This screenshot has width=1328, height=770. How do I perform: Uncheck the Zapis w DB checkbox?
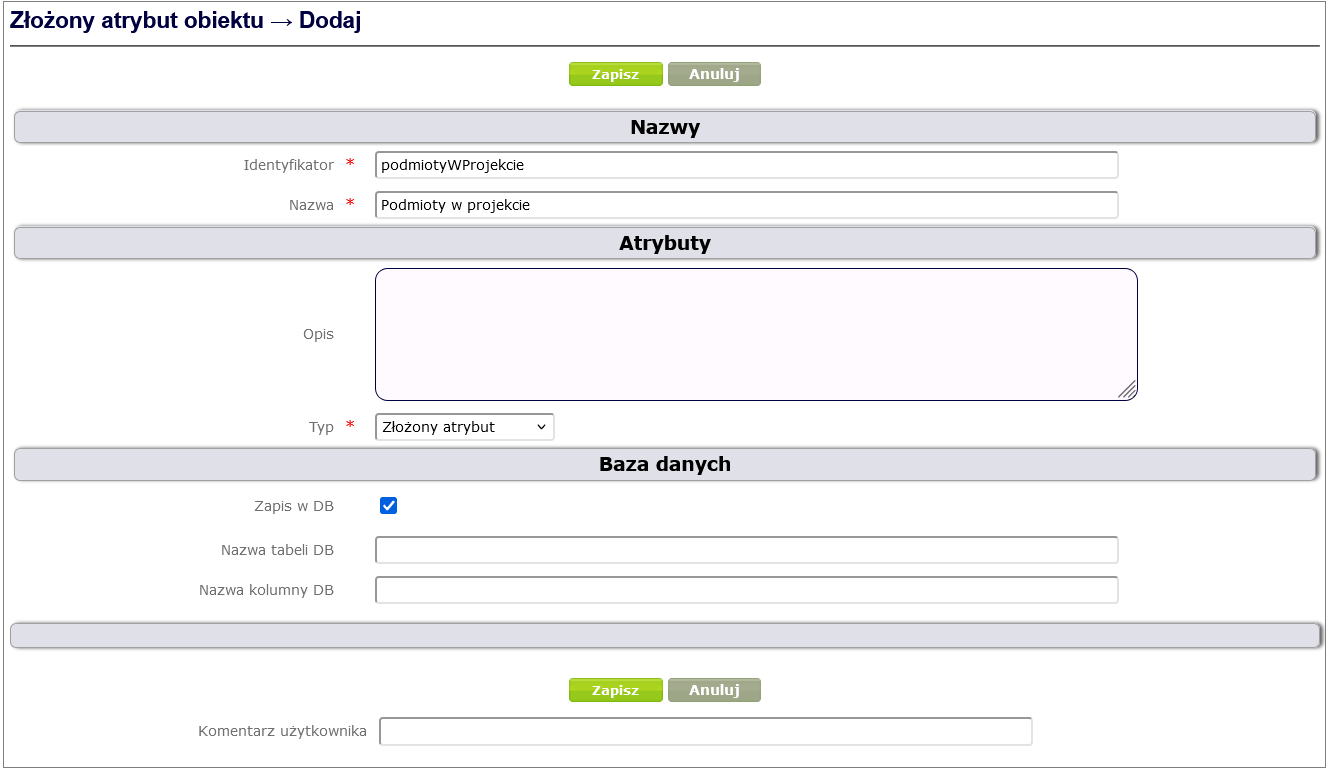point(389,506)
